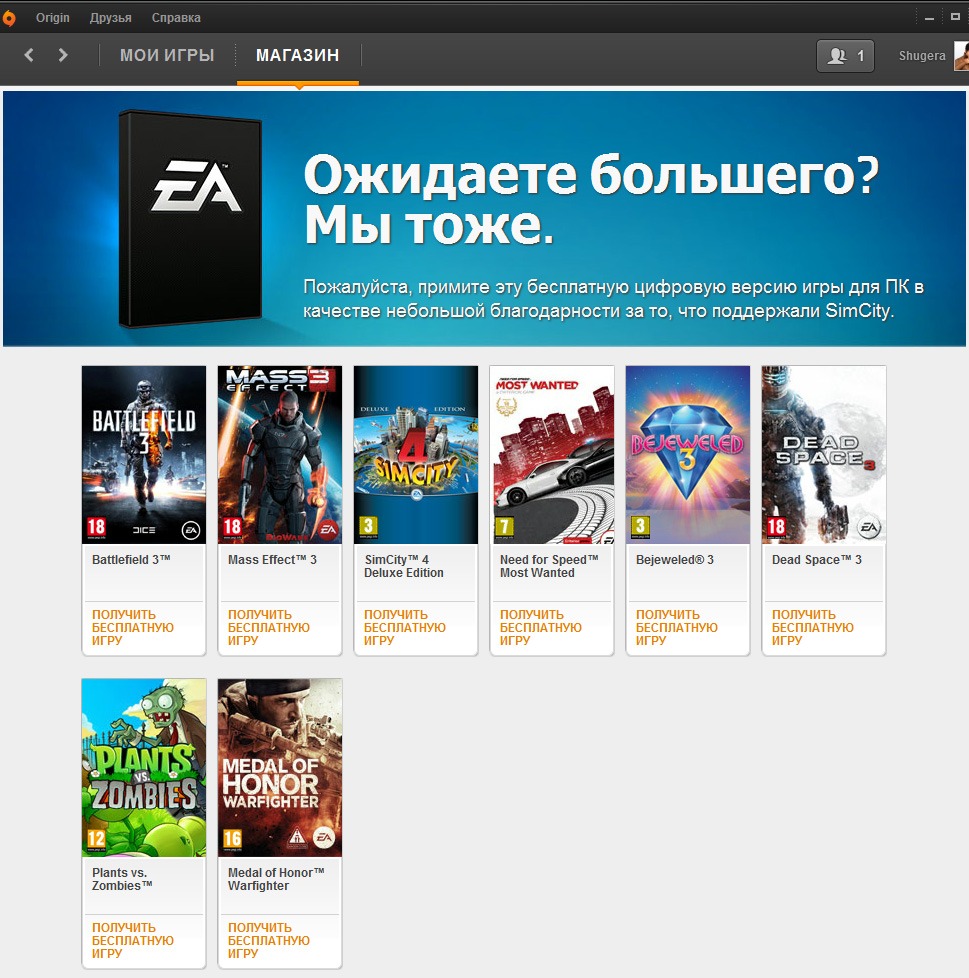Switch to МОИ ИГРЫ tab
This screenshot has height=978, width=969.
[167, 55]
